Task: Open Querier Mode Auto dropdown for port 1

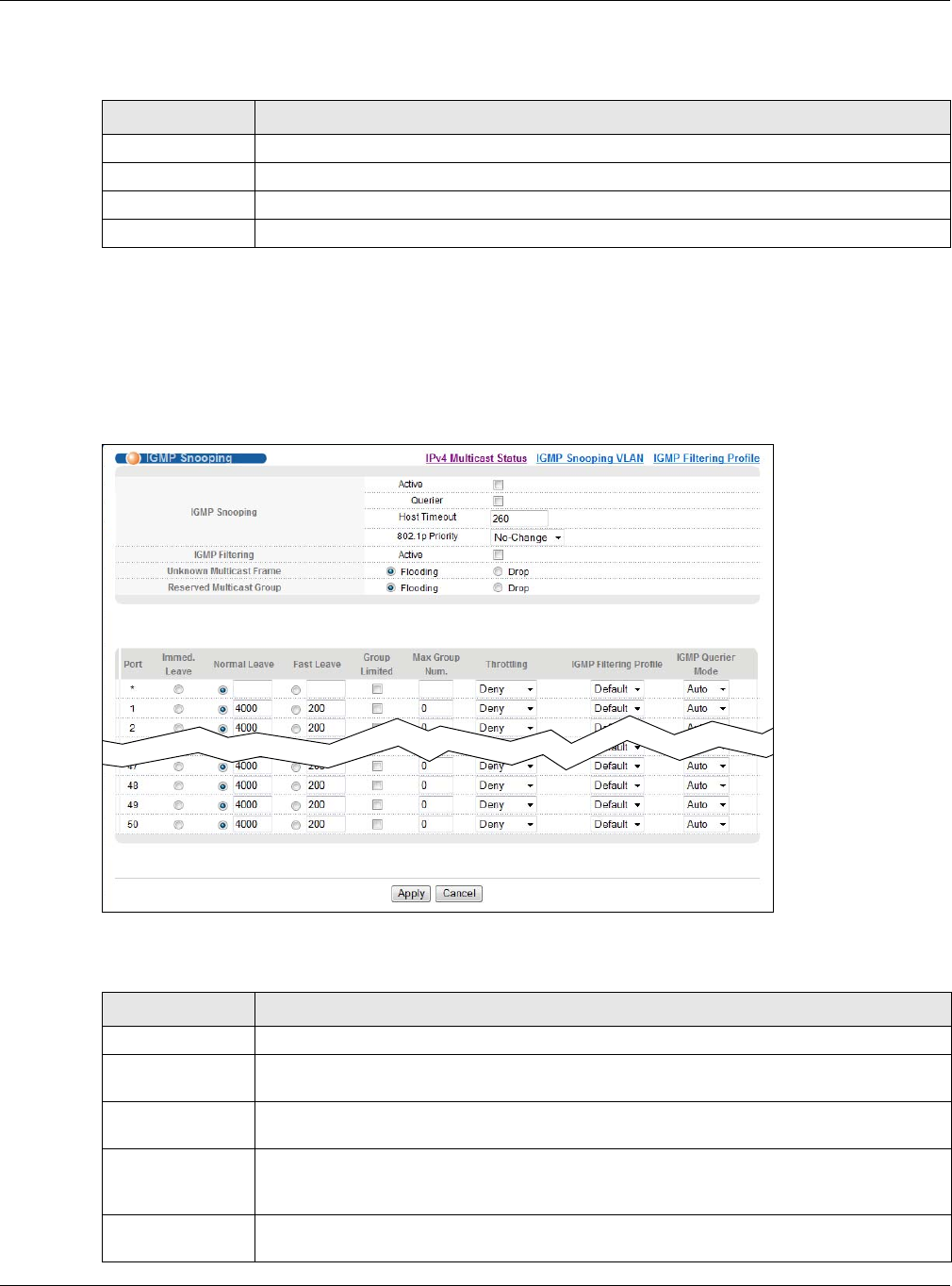Action: (707, 708)
